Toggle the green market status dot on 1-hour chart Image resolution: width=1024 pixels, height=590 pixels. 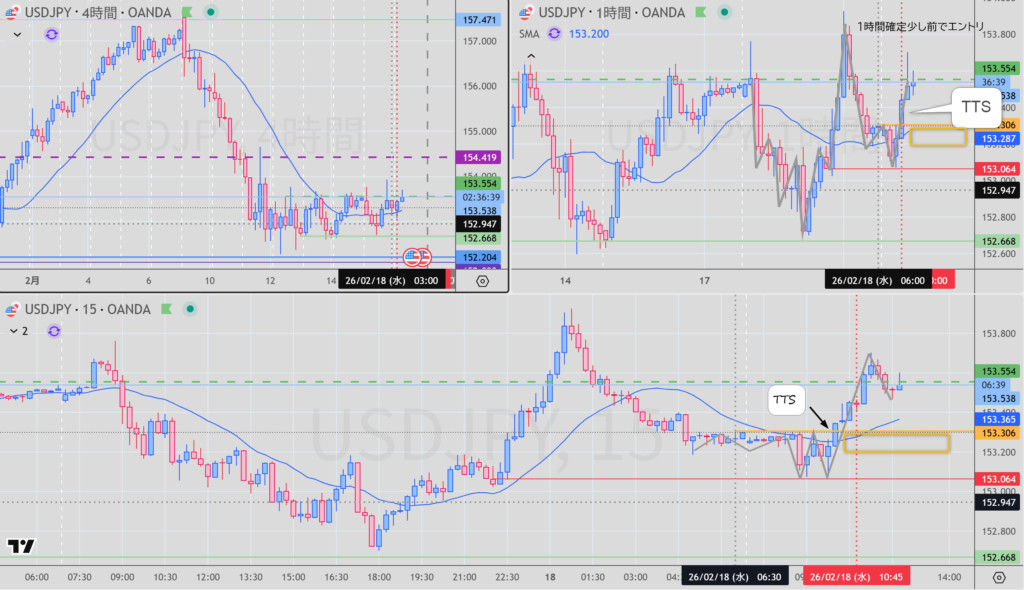(x=723, y=11)
